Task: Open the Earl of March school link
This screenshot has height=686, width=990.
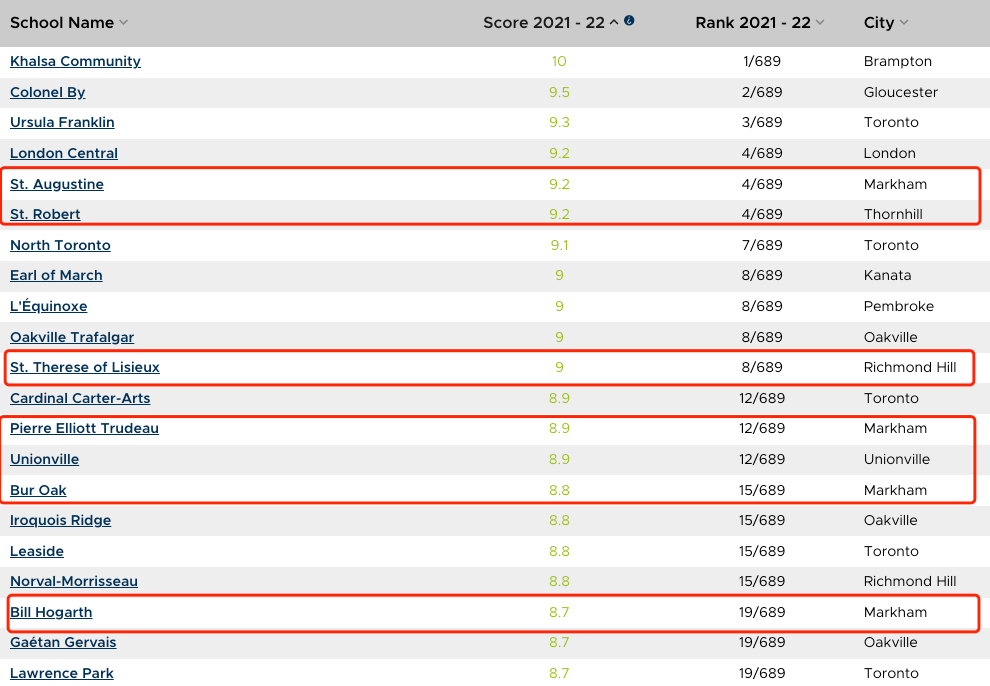Action: (x=56, y=276)
